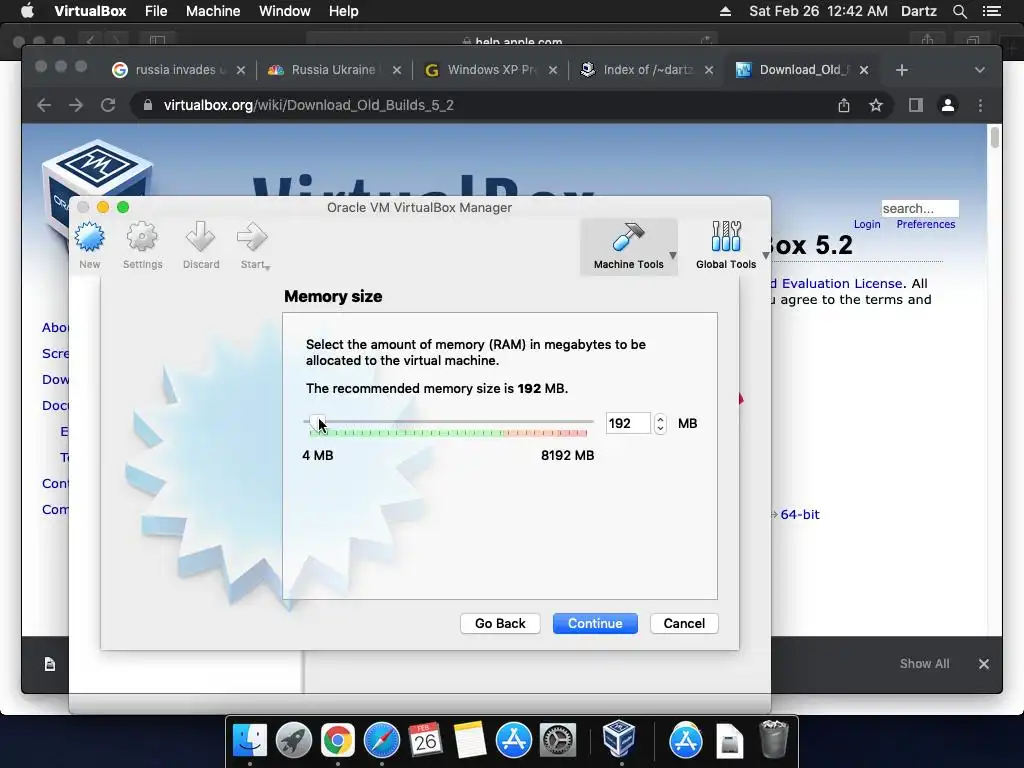Open Google Chrome from the Dock
Viewport: 1024px width, 768px height.
[337, 740]
